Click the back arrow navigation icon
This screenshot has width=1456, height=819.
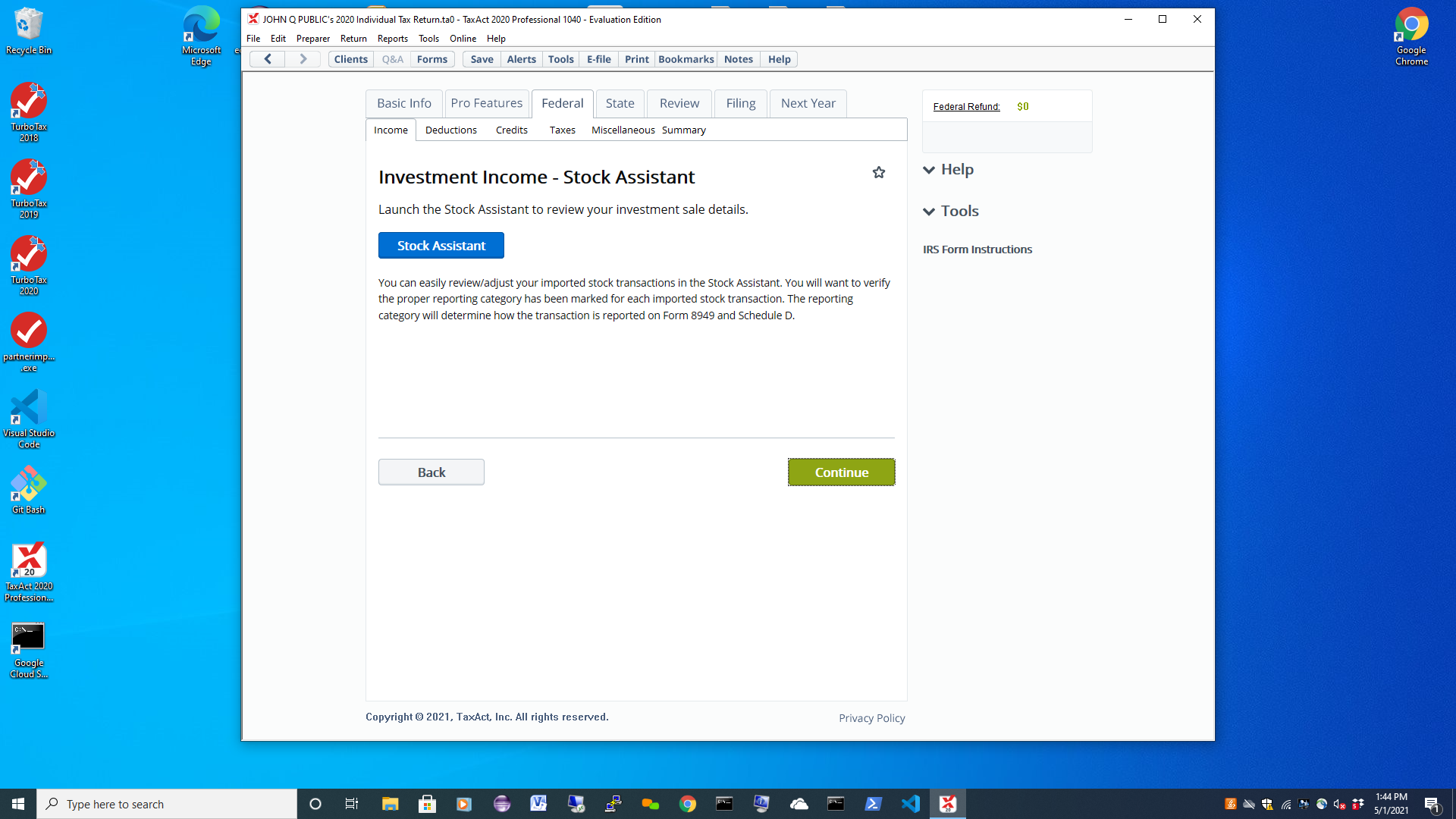[x=268, y=59]
